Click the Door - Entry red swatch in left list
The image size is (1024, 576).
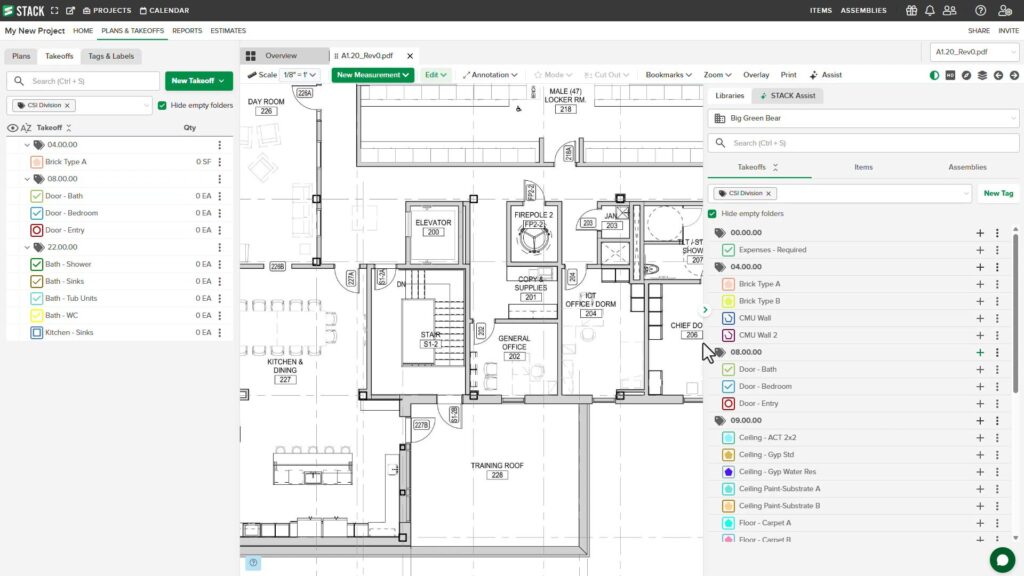(37, 230)
